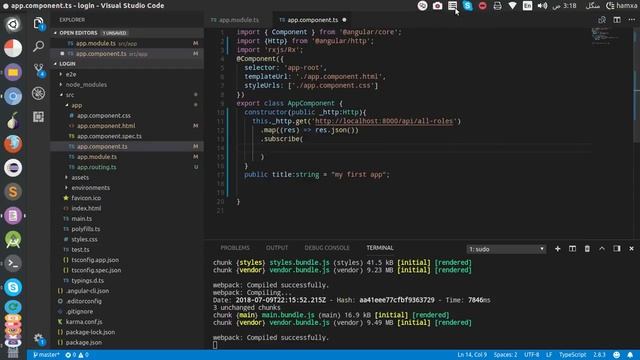
Task: Select the app.component.ts editor tab
Action: pyautogui.click(x=313, y=20)
